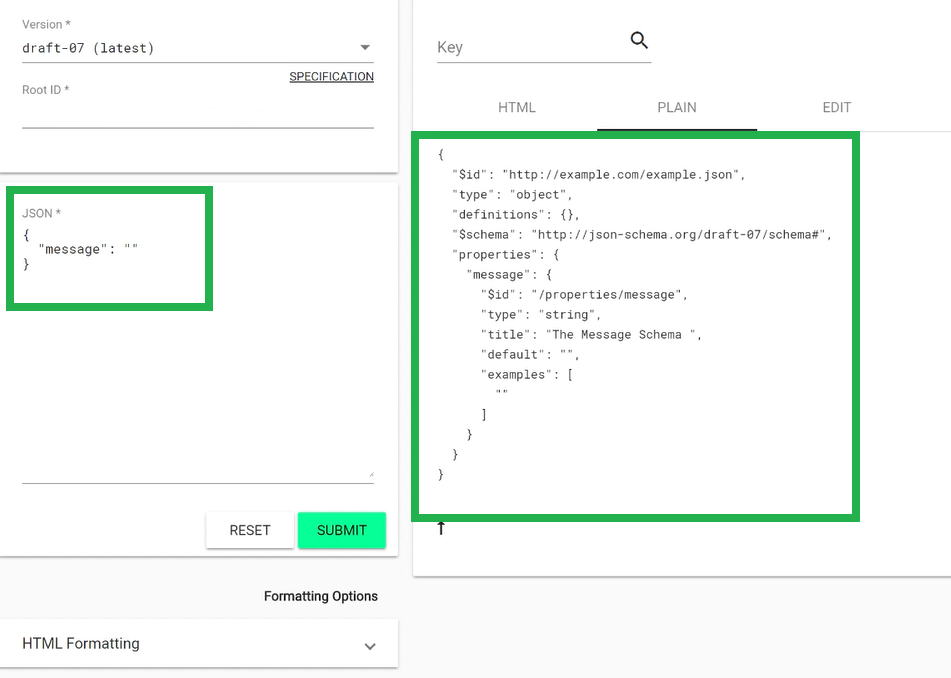Viewport: 951px width, 678px height.
Task: Grab the JSON textarea resize handle
Action: pos(370,474)
